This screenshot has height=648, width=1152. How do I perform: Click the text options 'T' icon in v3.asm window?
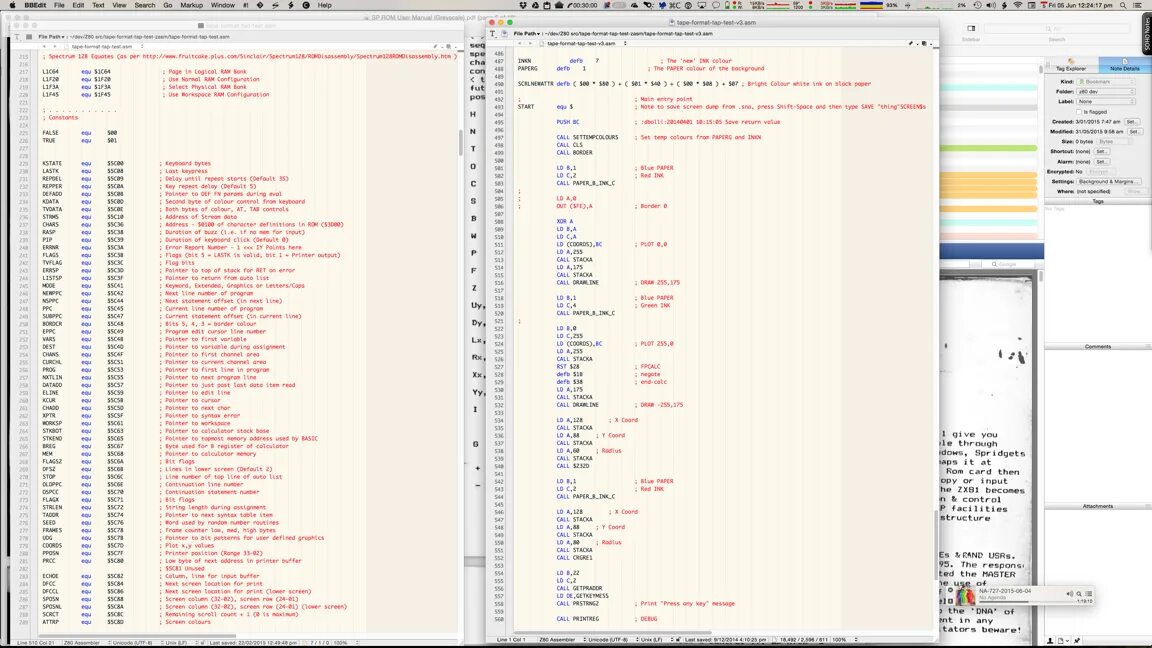(x=493, y=34)
